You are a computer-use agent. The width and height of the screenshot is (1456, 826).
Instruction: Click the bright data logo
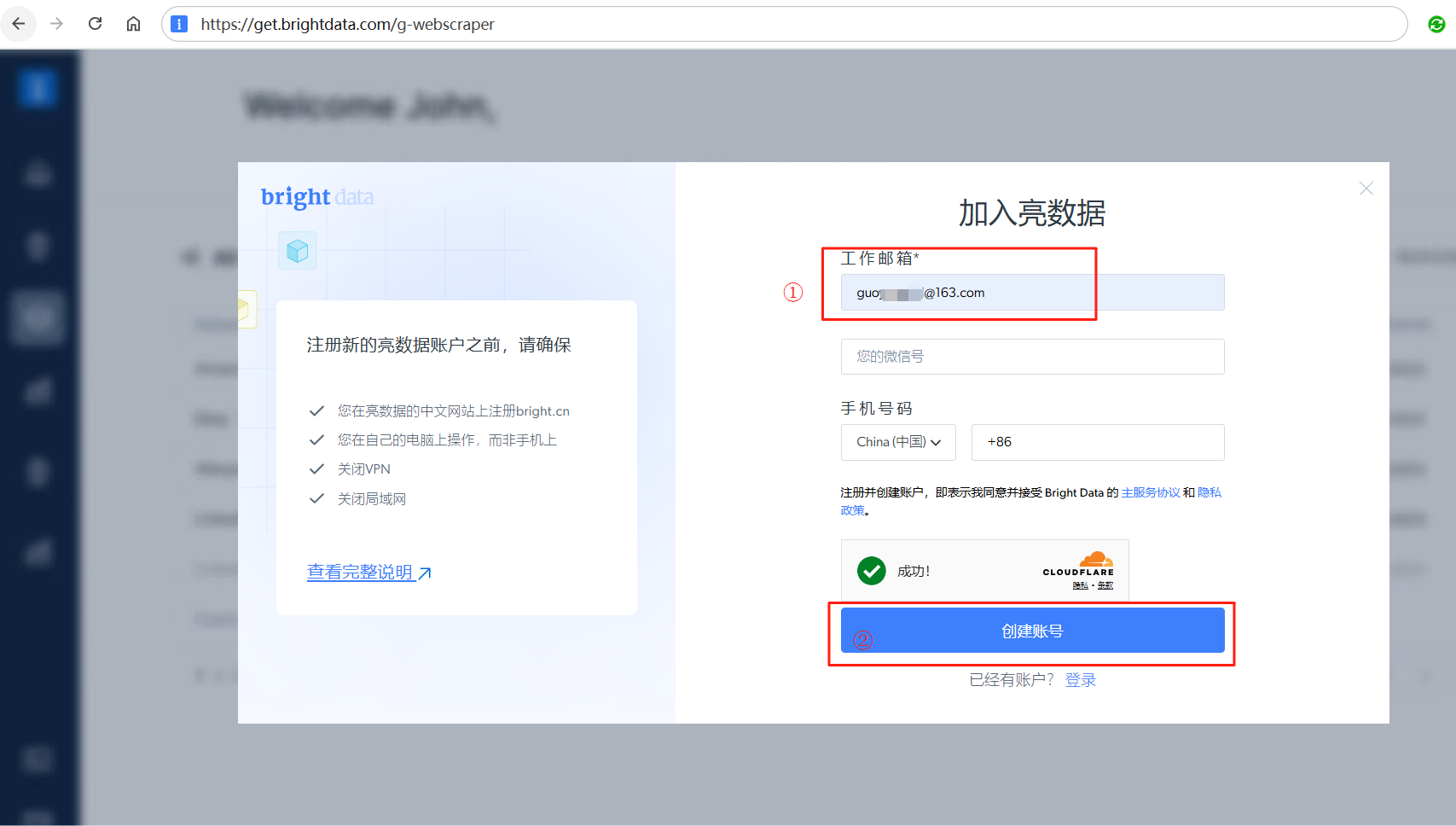pos(317,197)
